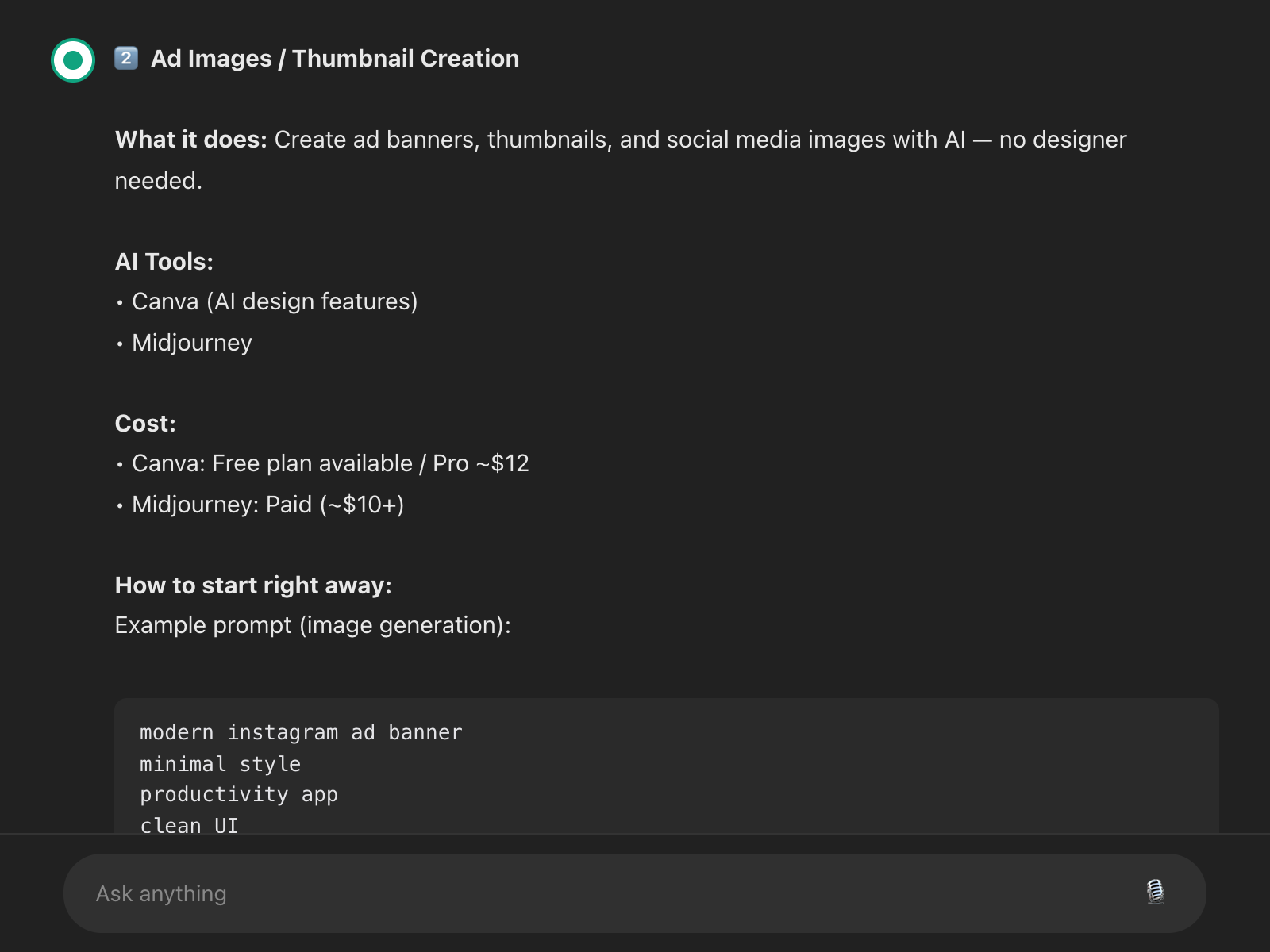Click the Example prompt (image generation) text
The height and width of the screenshot is (952, 1270).
tap(313, 625)
